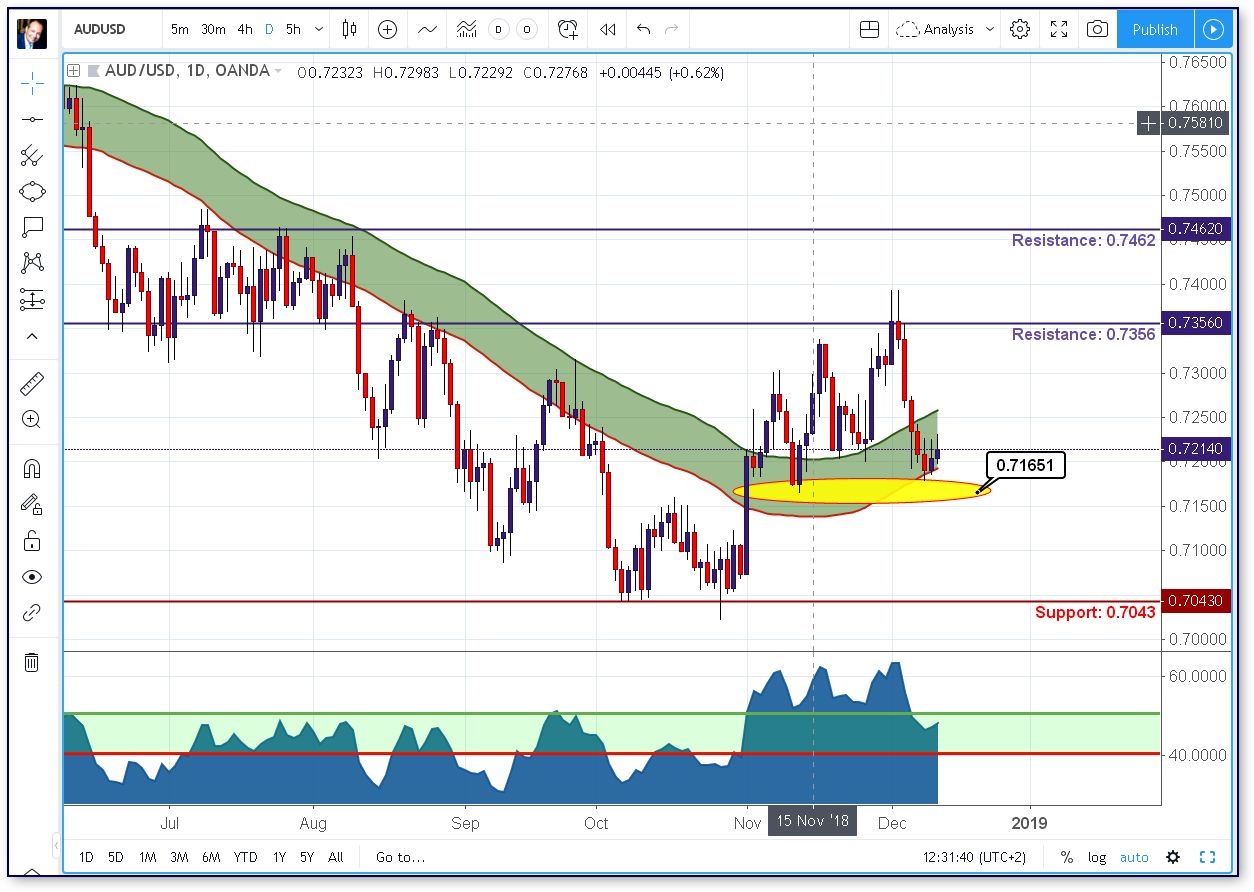Switch to 5h timeframe
This screenshot has width=1254, height=892.
click(293, 29)
